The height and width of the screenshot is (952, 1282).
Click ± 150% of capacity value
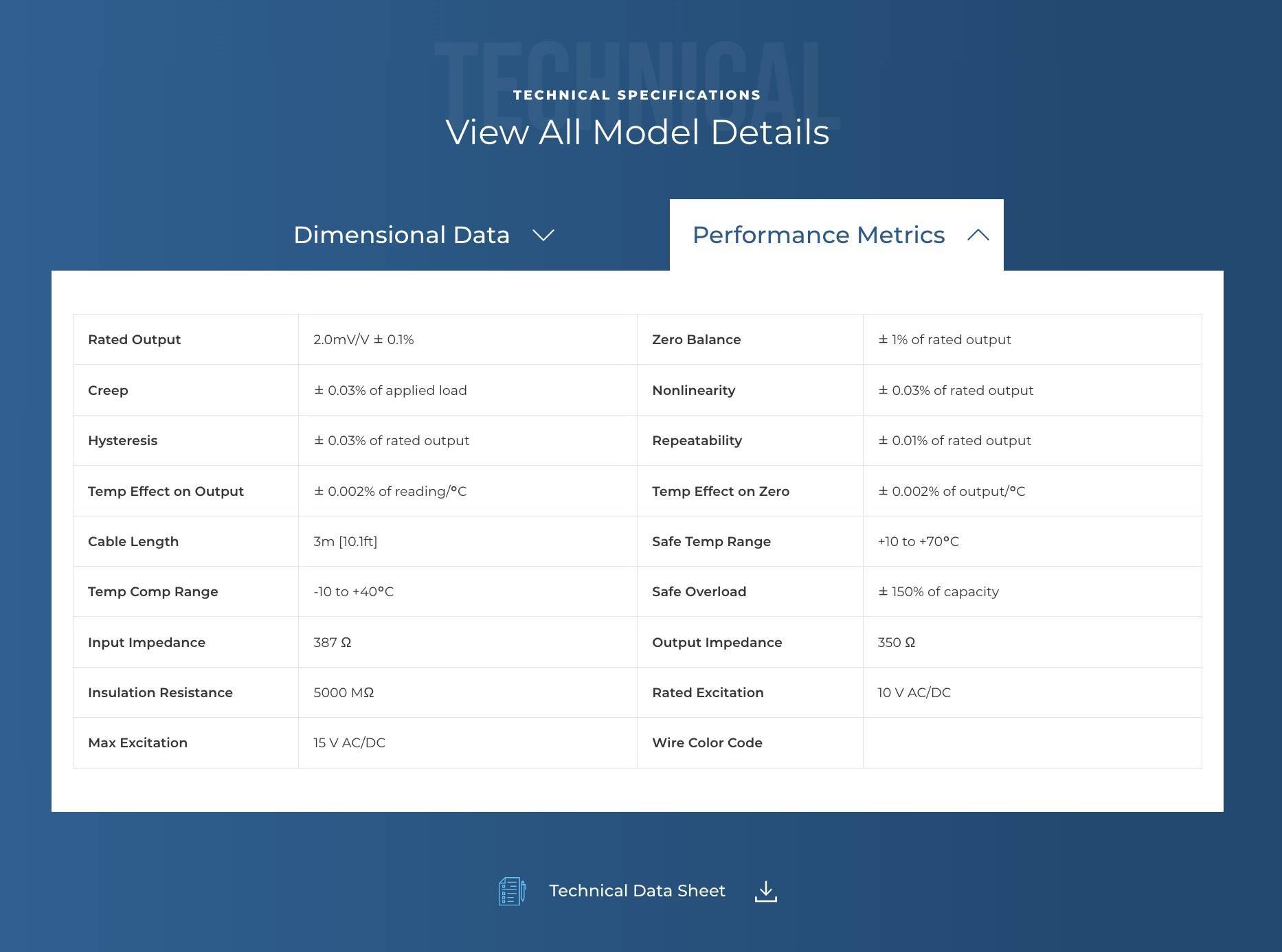coord(938,591)
